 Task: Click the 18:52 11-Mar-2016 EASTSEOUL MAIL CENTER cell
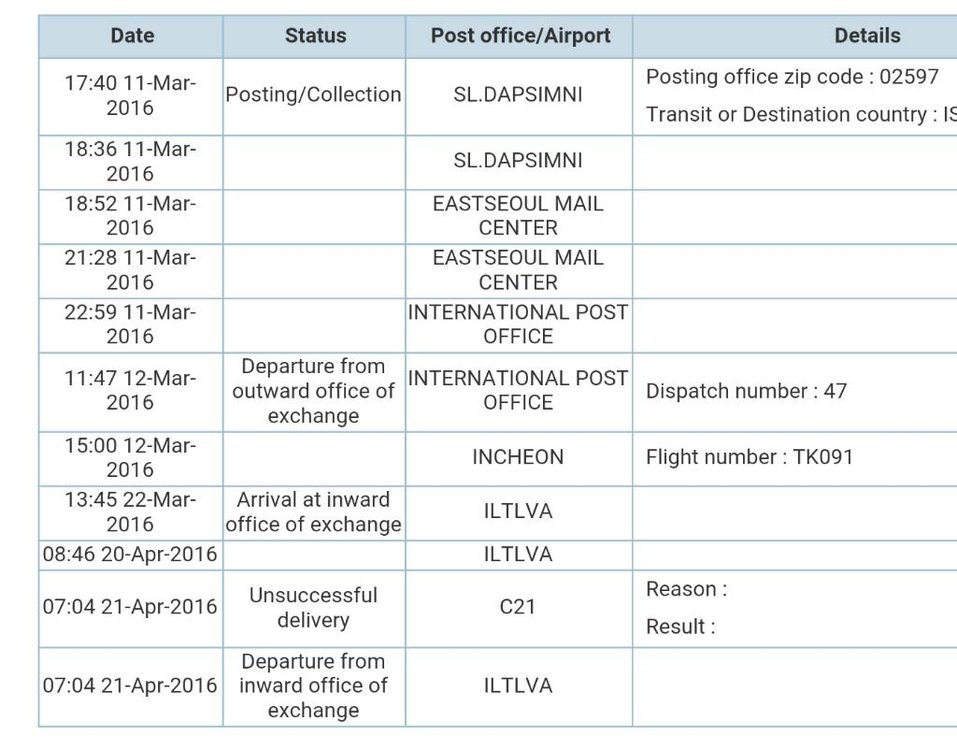point(518,216)
